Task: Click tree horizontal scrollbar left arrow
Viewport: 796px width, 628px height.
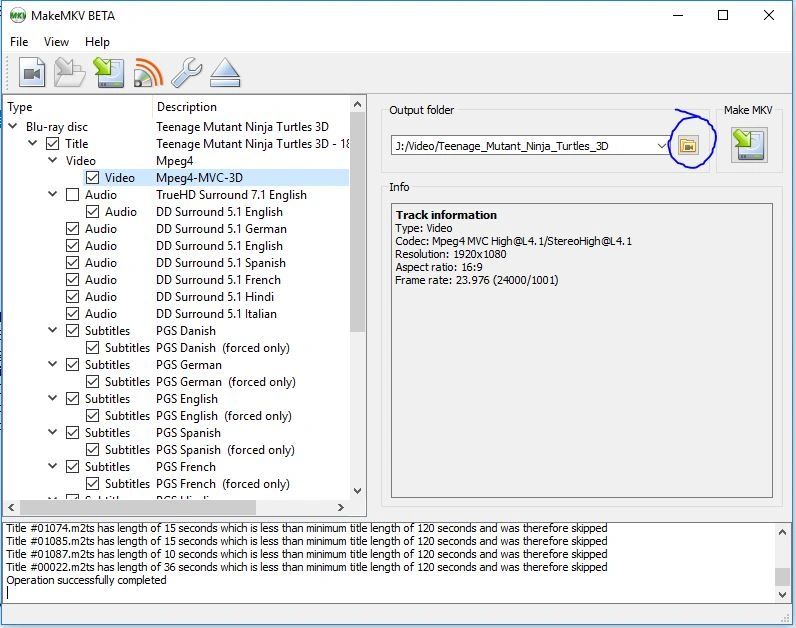Action: point(11,507)
